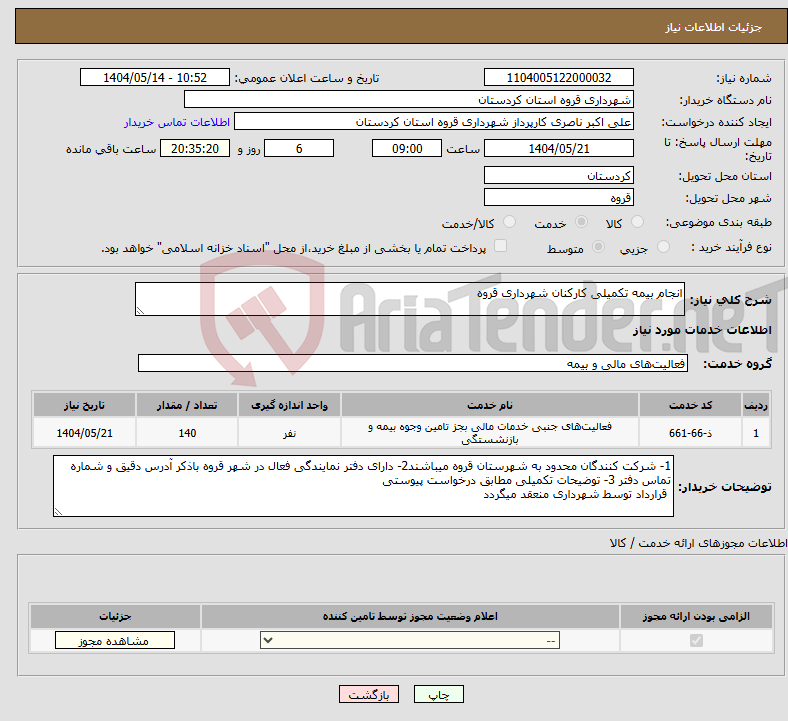Image resolution: width=788 pixels, height=721 pixels.
Task: Click the چاپ print button
Action: (438, 694)
